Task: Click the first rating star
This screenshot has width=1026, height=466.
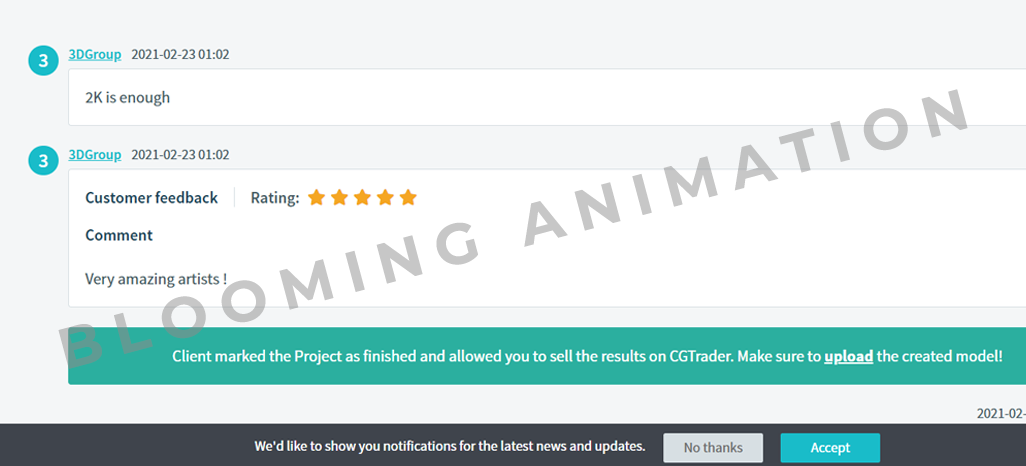Action: click(x=317, y=197)
